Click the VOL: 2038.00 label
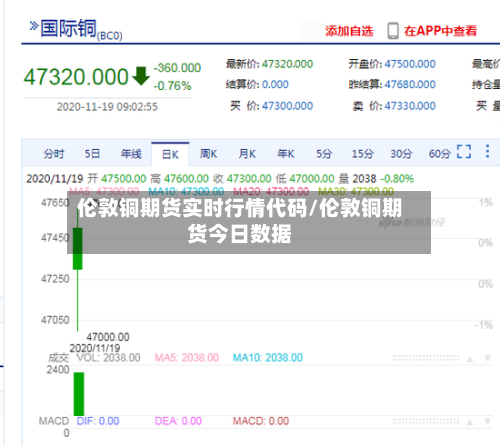 [x=108, y=358]
